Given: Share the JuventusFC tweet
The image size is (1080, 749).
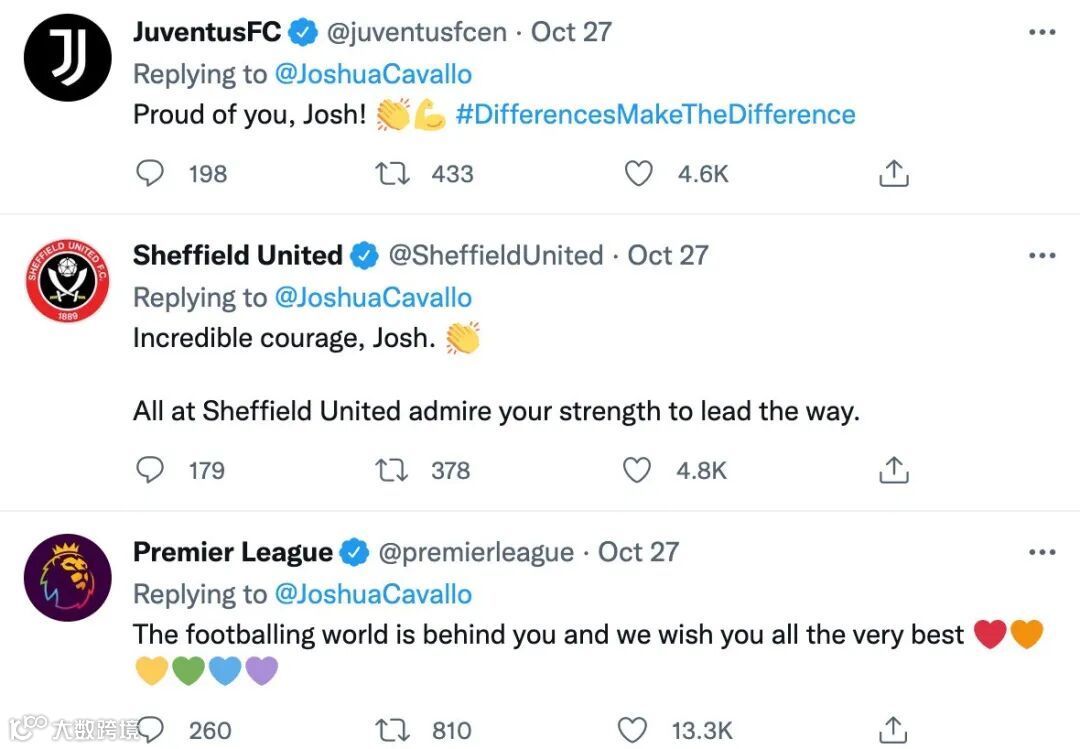Looking at the screenshot, I should click(893, 174).
